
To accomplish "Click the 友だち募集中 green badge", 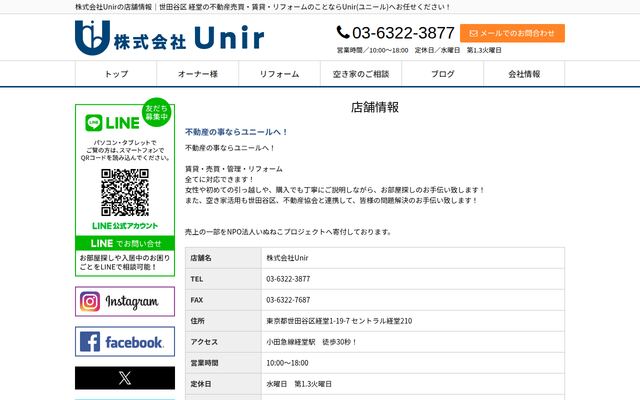I will [x=157, y=112].
